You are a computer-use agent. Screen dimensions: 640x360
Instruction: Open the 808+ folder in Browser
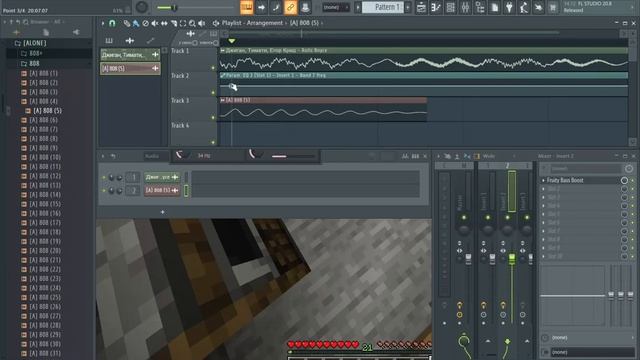pyautogui.click(x=36, y=53)
